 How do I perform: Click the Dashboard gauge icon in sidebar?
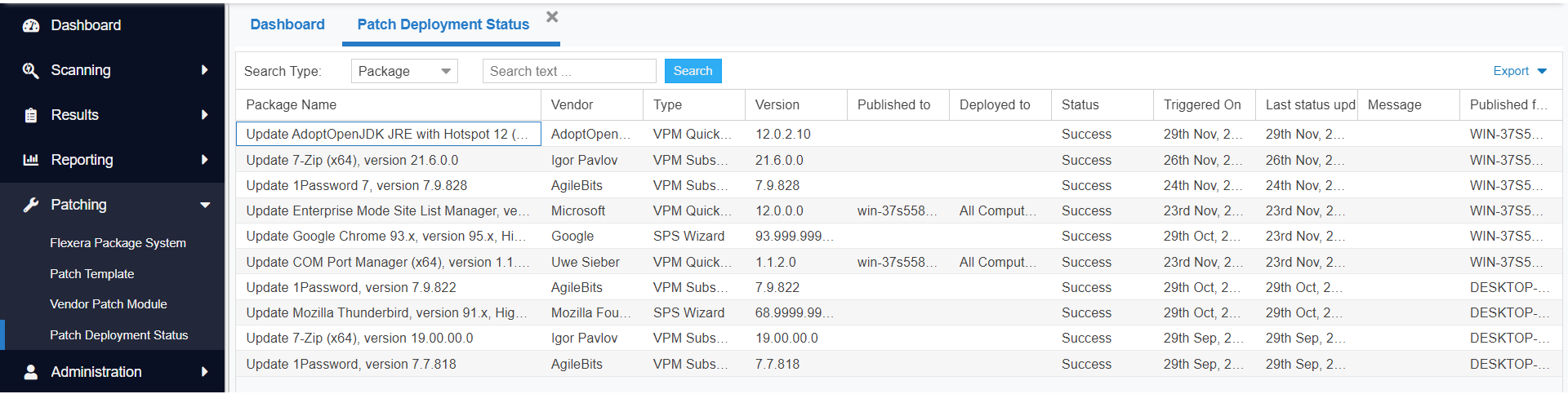31,25
